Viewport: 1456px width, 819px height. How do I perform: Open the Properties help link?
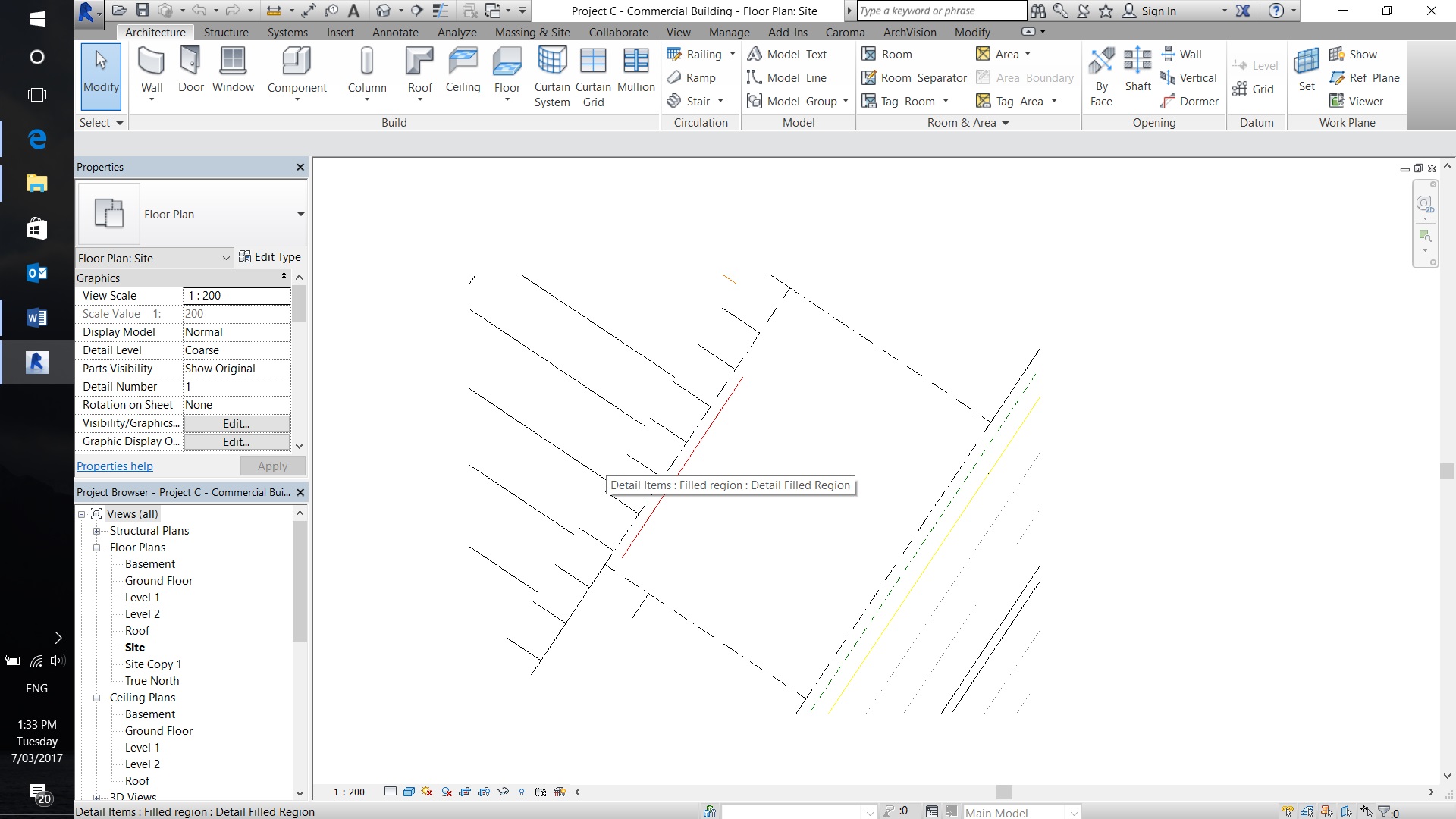[x=115, y=466]
